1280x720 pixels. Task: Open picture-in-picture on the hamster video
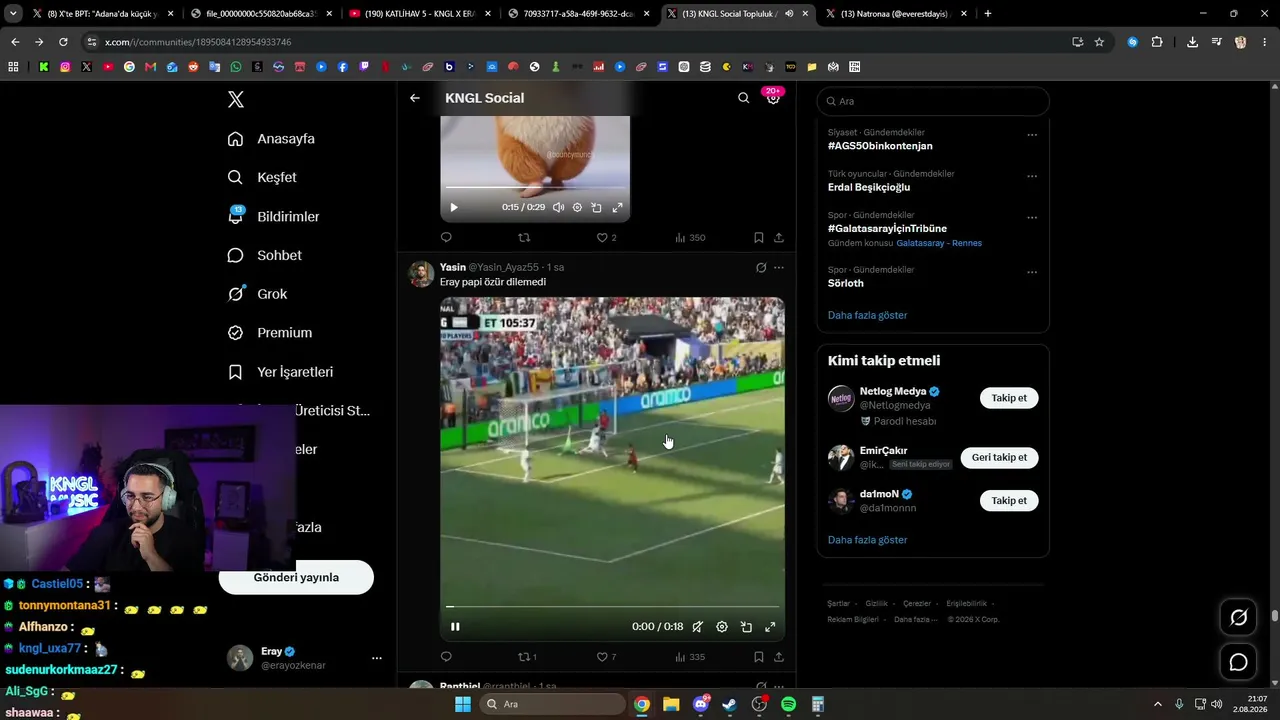coord(596,208)
